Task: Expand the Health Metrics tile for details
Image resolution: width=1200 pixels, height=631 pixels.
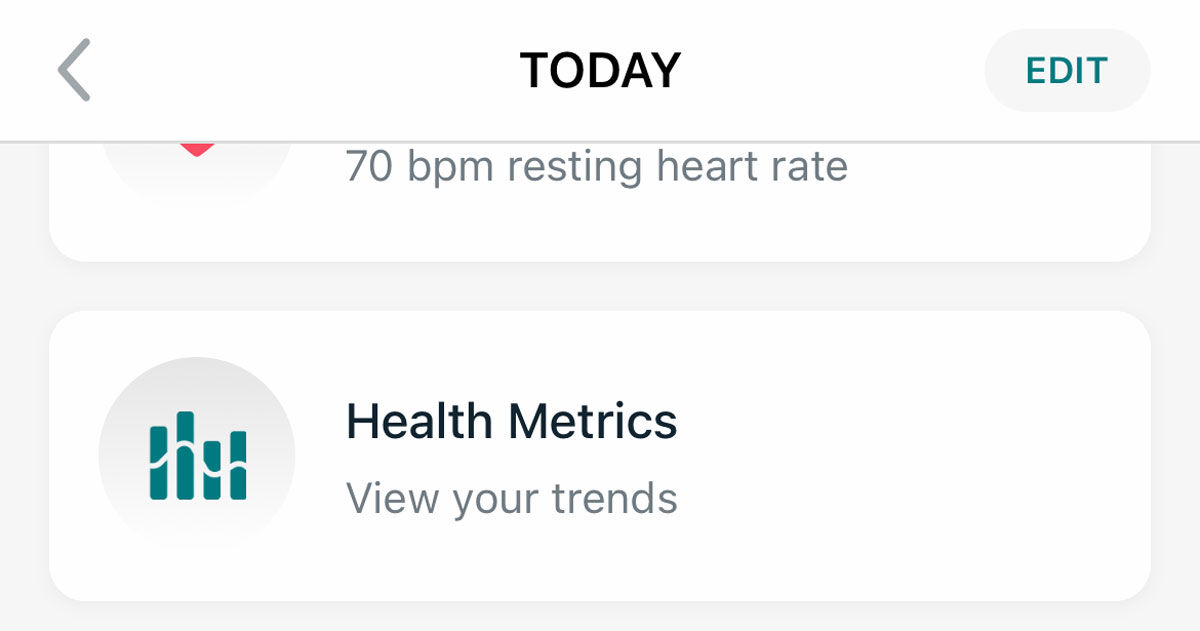Action: tap(600, 455)
